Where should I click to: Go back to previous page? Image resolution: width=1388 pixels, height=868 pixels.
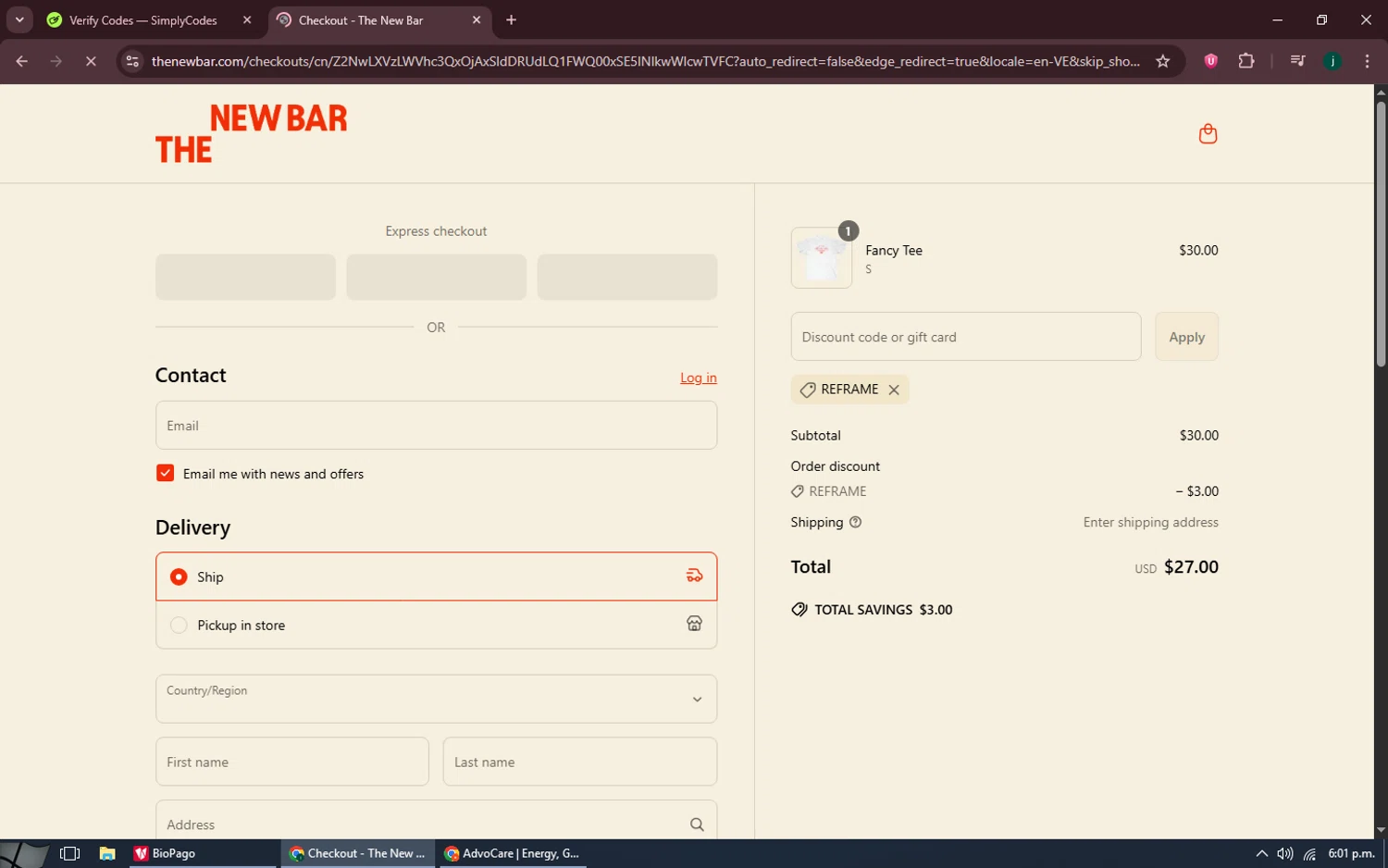pyautogui.click(x=22, y=61)
